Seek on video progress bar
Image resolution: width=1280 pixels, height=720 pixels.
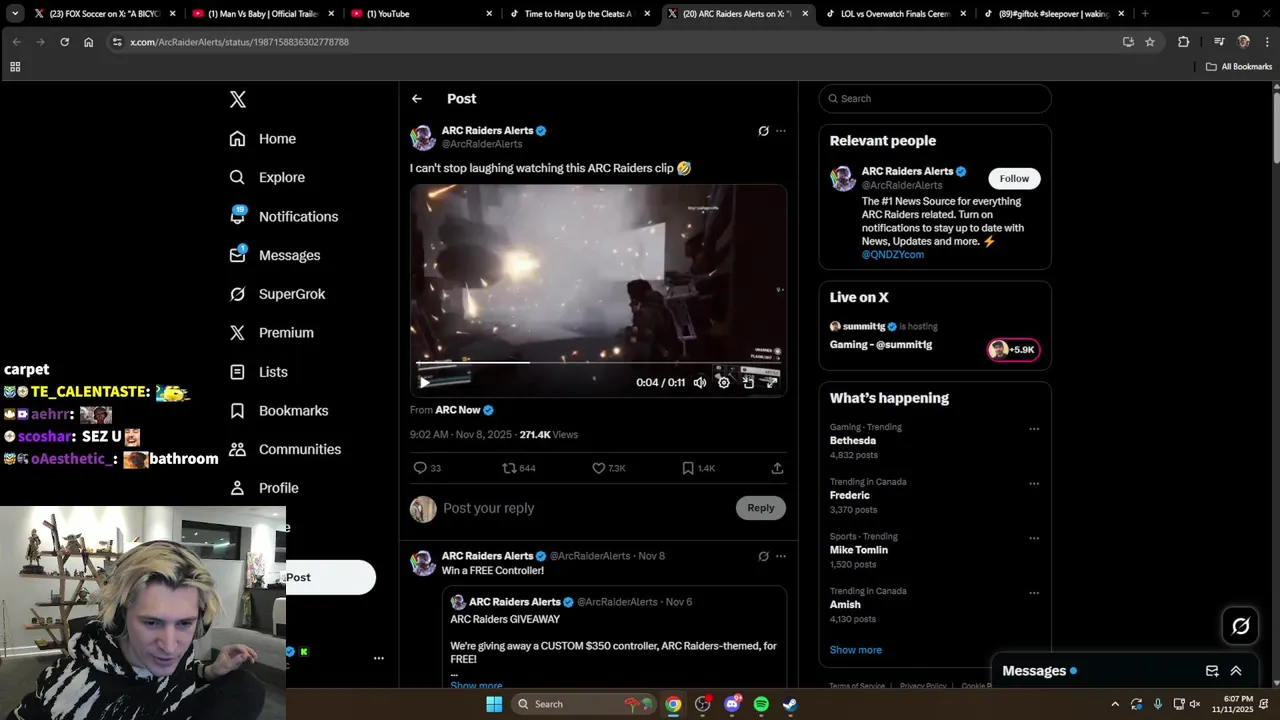[x=598, y=362]
